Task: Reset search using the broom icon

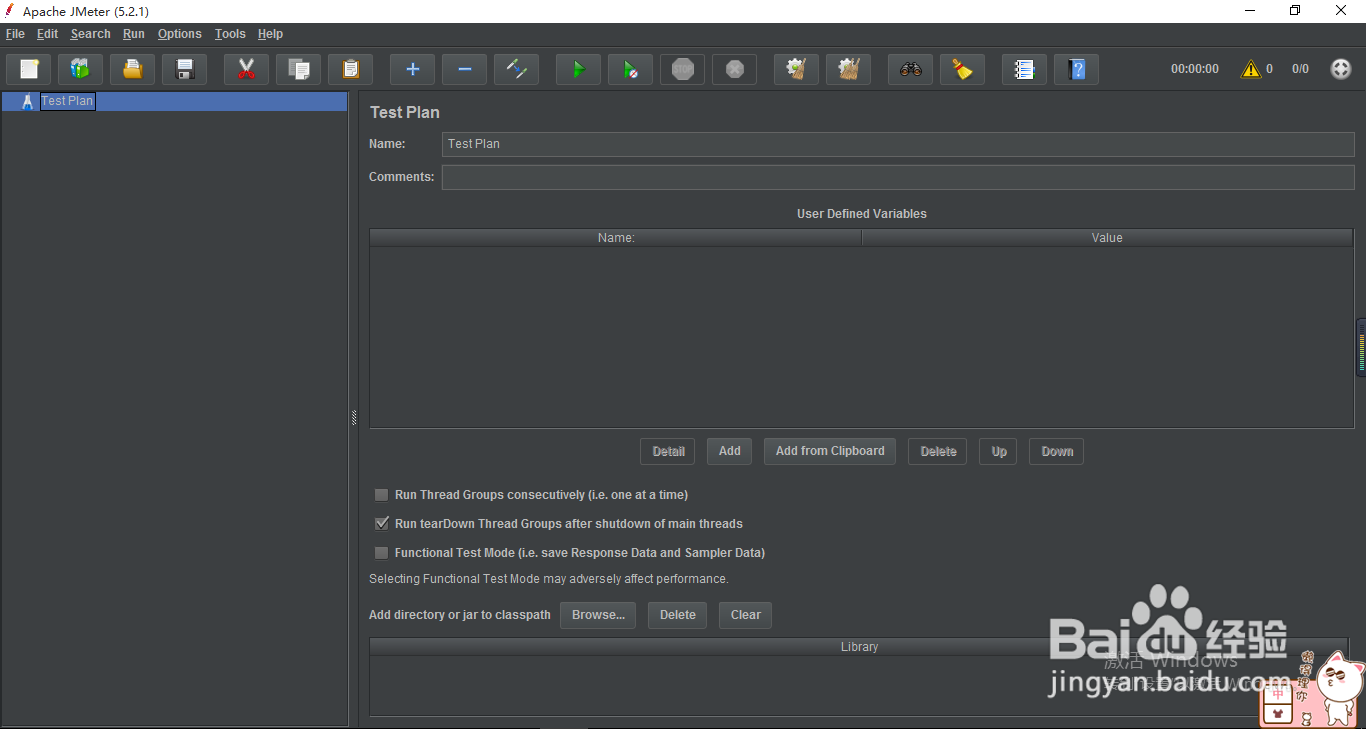Action: [x=963, y=69]
